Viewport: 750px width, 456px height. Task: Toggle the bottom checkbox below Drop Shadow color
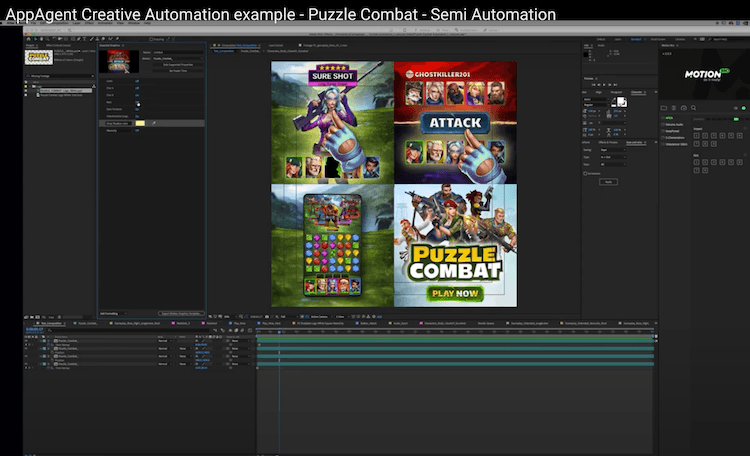tap(137, 130)
